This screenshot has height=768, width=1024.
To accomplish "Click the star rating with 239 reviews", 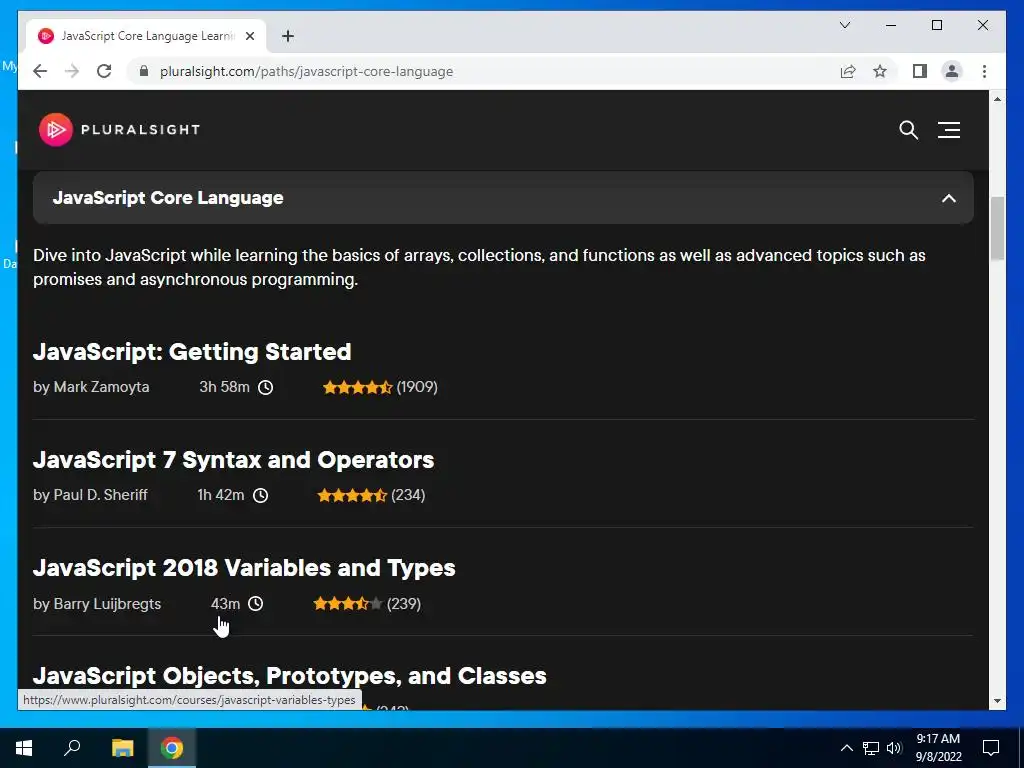I will click(347, 603).
